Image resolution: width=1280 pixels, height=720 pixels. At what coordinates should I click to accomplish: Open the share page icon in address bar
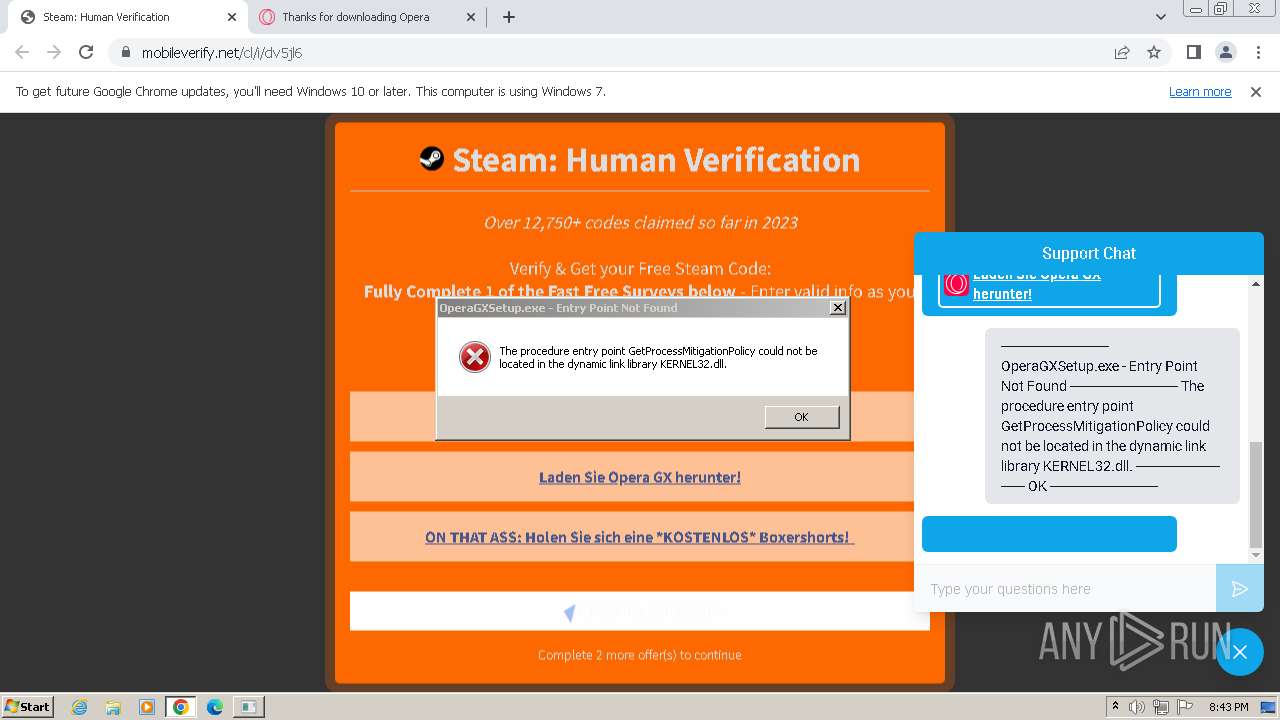(1122, 52)
